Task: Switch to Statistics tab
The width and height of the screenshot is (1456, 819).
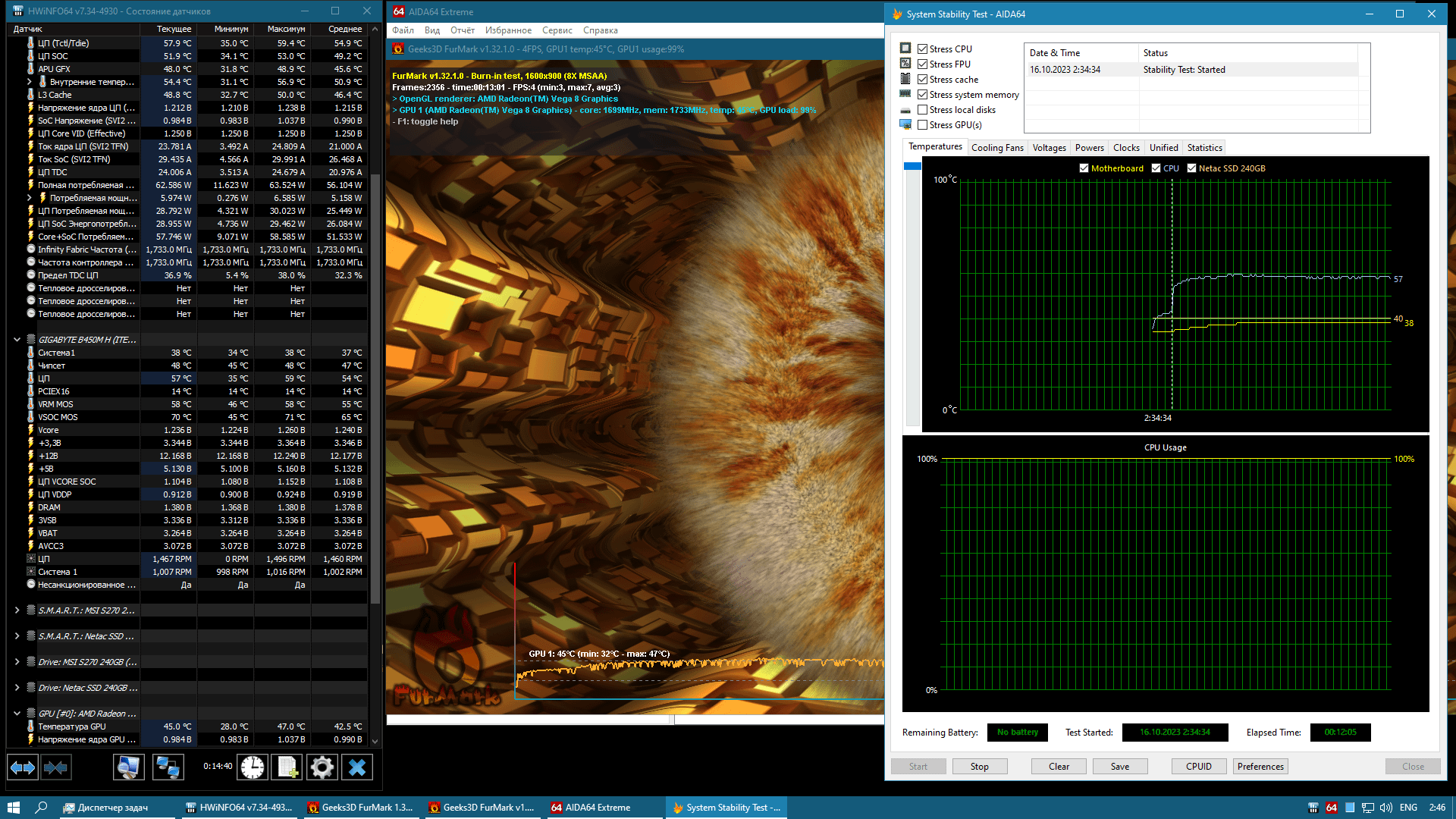Action: tap(1204, 148)
